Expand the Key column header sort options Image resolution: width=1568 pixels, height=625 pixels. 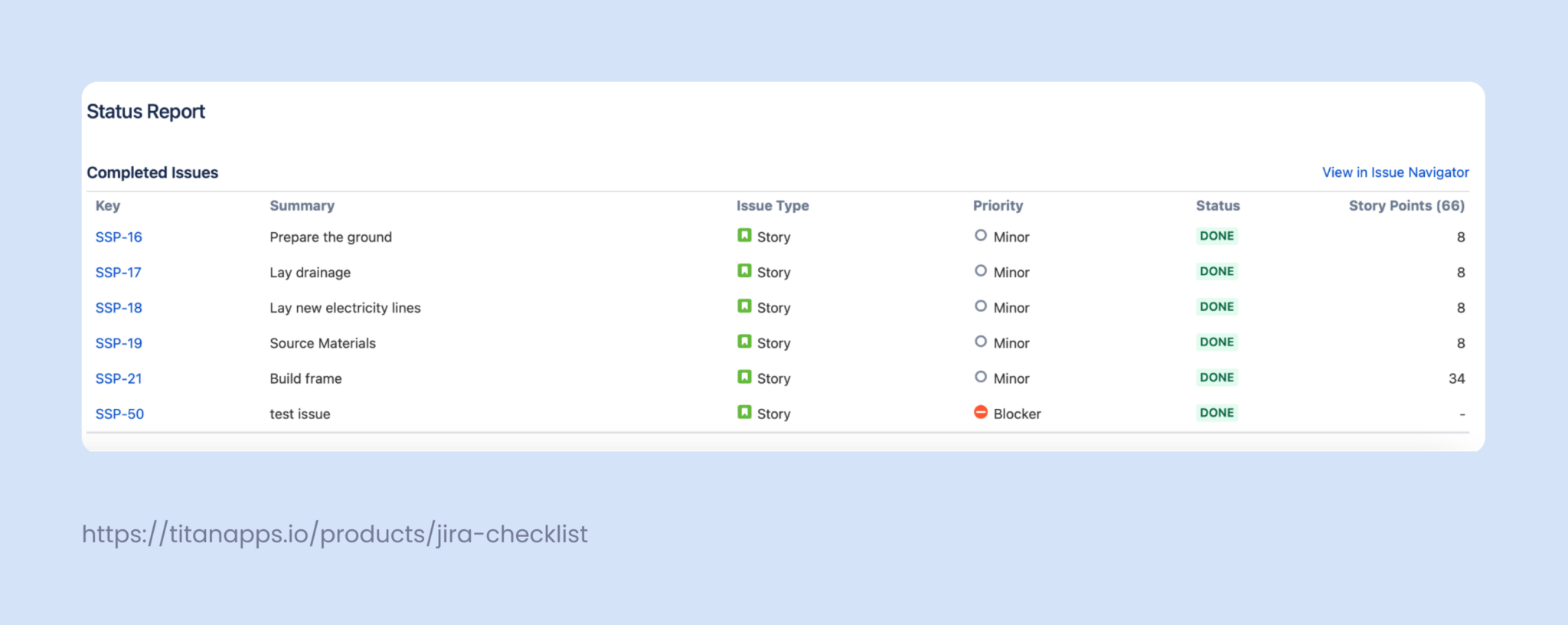[x=108, y=205]
